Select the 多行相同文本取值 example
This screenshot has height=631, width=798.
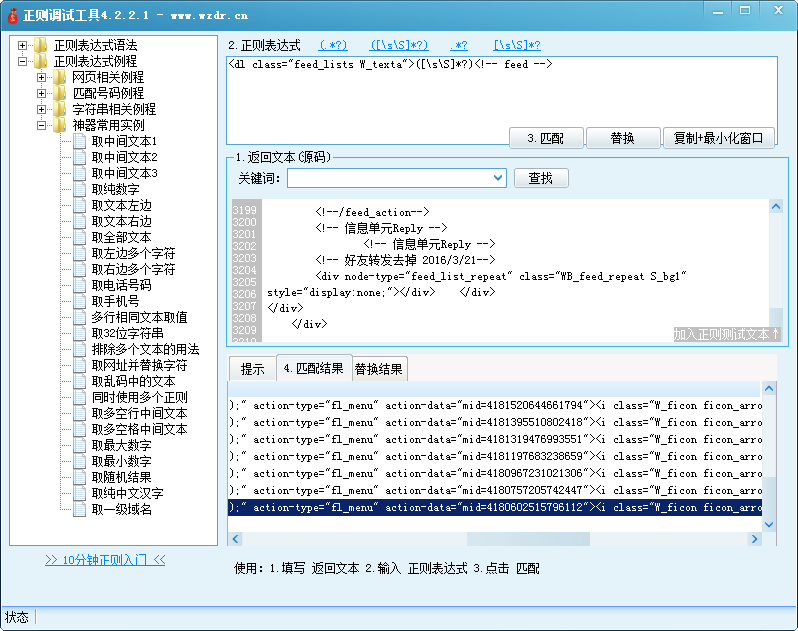click(139, 317)
